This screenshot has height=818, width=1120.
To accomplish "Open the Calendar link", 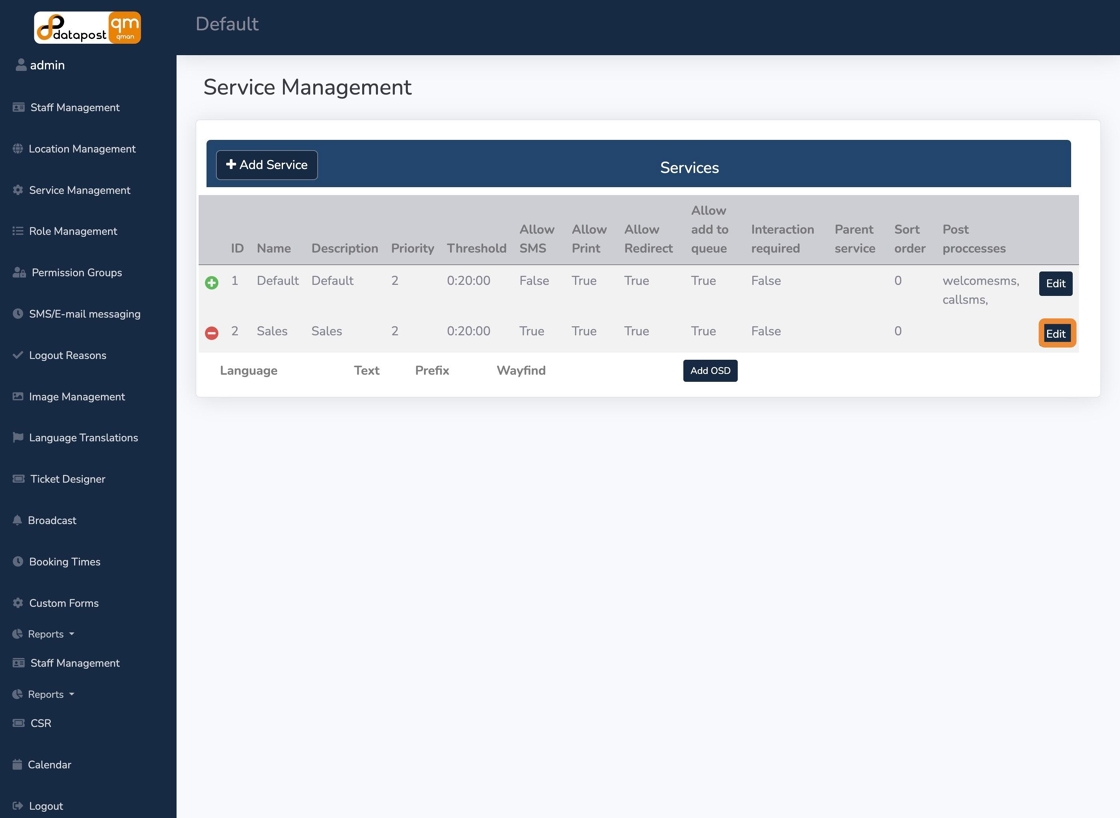I will 49,764.
